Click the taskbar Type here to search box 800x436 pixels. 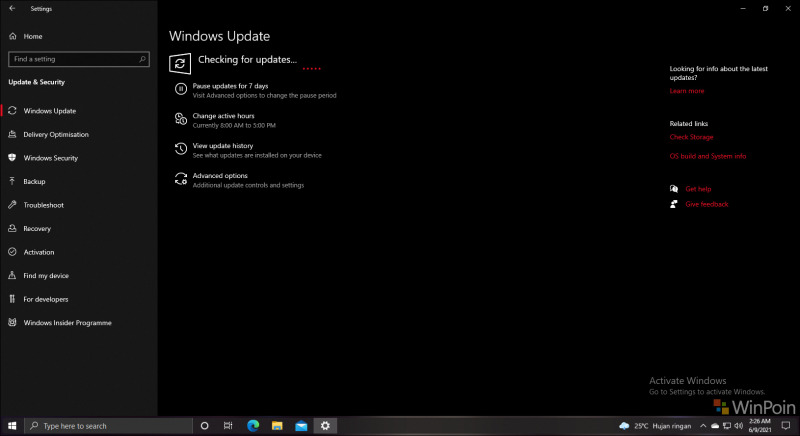click(108, 426)
